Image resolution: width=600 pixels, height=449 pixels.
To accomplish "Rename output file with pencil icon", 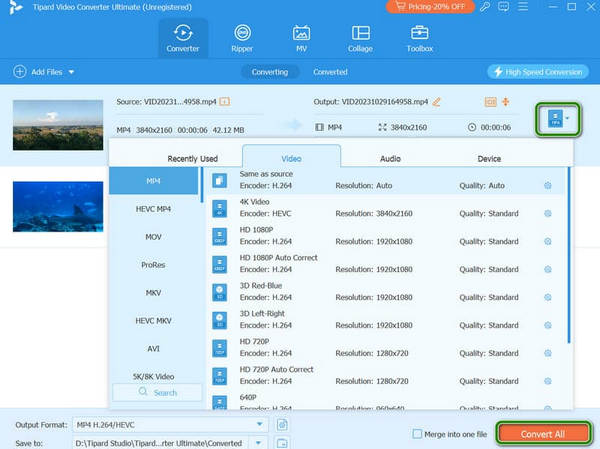I will point(436,102).
